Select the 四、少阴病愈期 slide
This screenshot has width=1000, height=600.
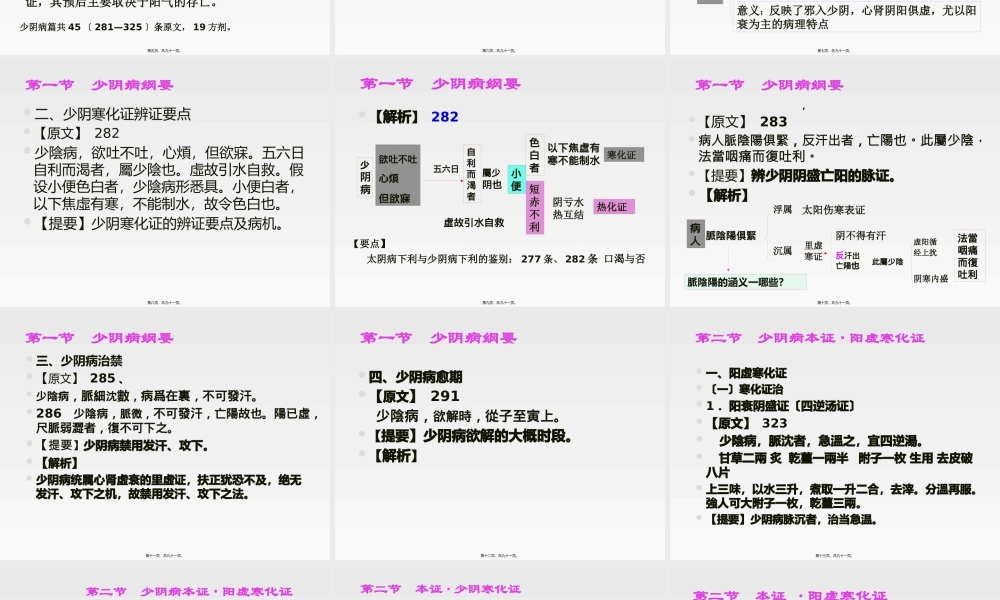499,434
